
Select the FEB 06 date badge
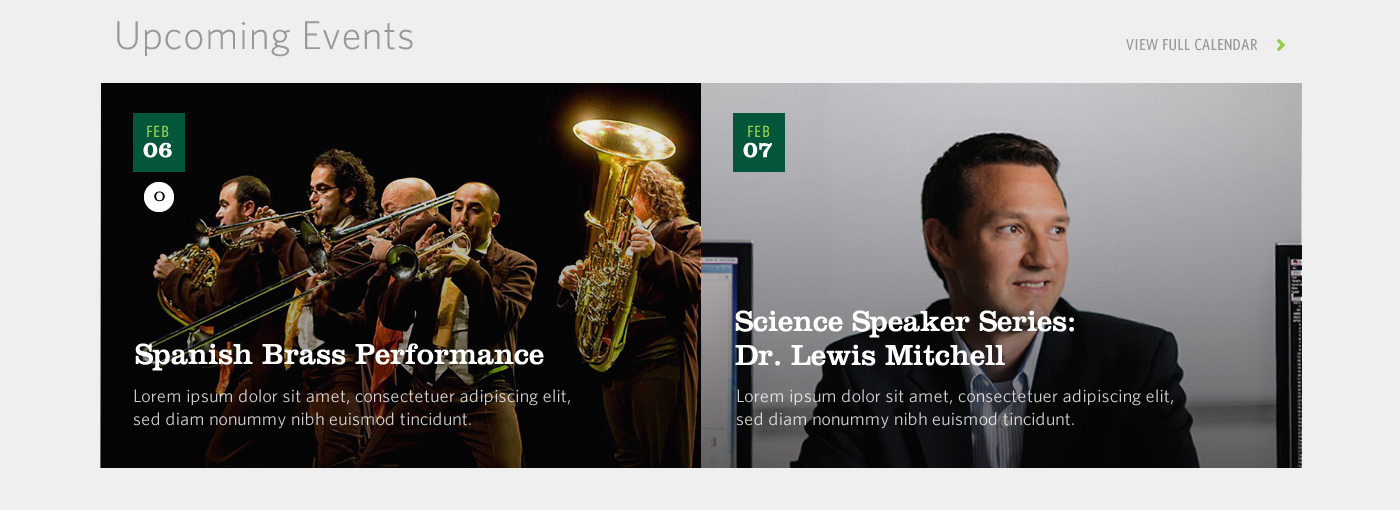click(x=159, y=142)
